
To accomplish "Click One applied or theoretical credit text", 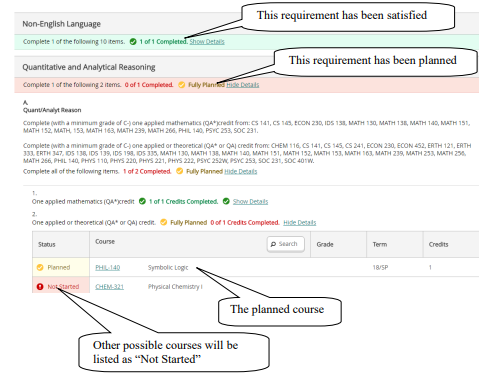I will pos(94,223).
